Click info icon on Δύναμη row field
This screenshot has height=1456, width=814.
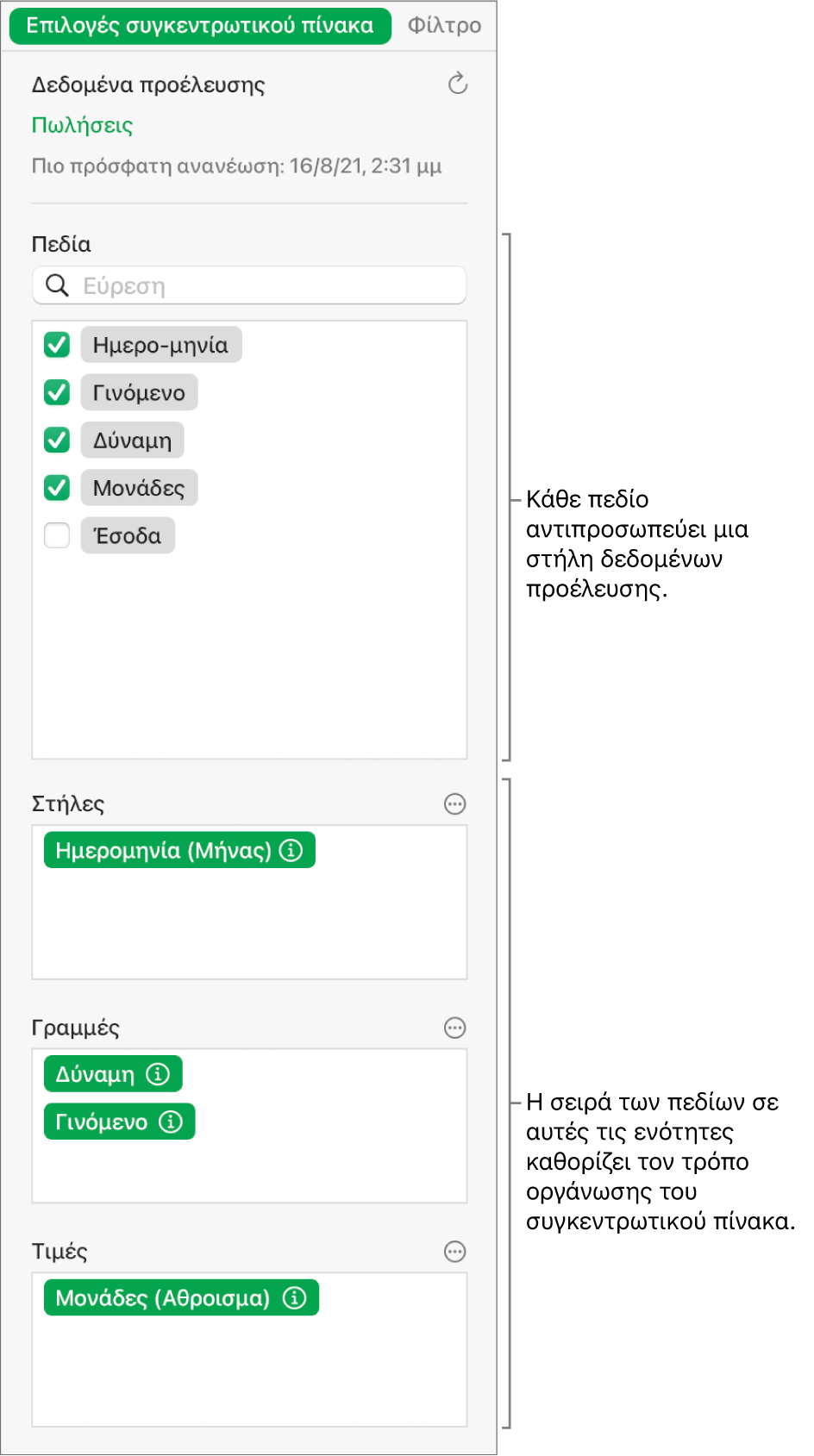[158, 1074]
